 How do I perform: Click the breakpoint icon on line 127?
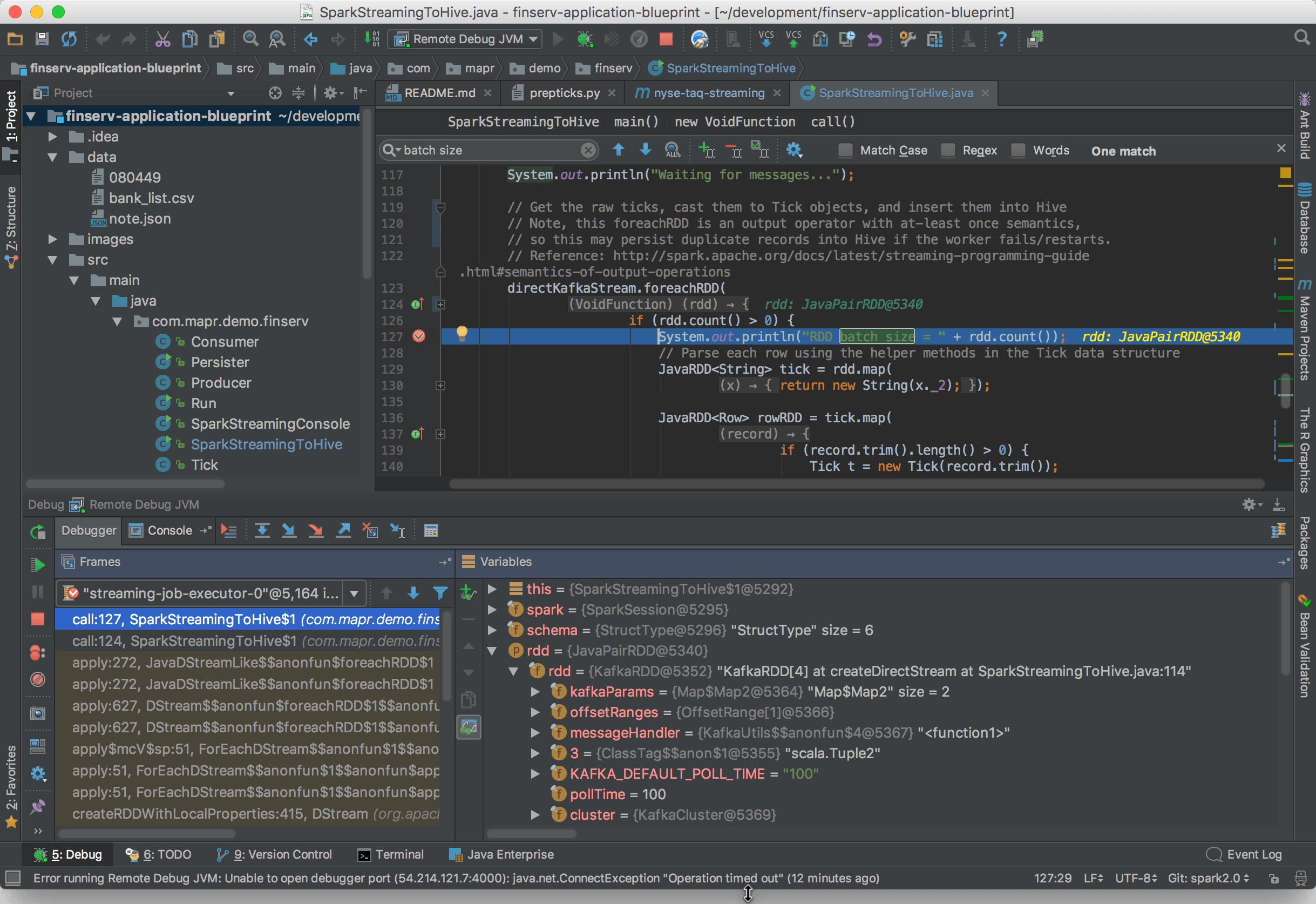[x=419, y=336]
